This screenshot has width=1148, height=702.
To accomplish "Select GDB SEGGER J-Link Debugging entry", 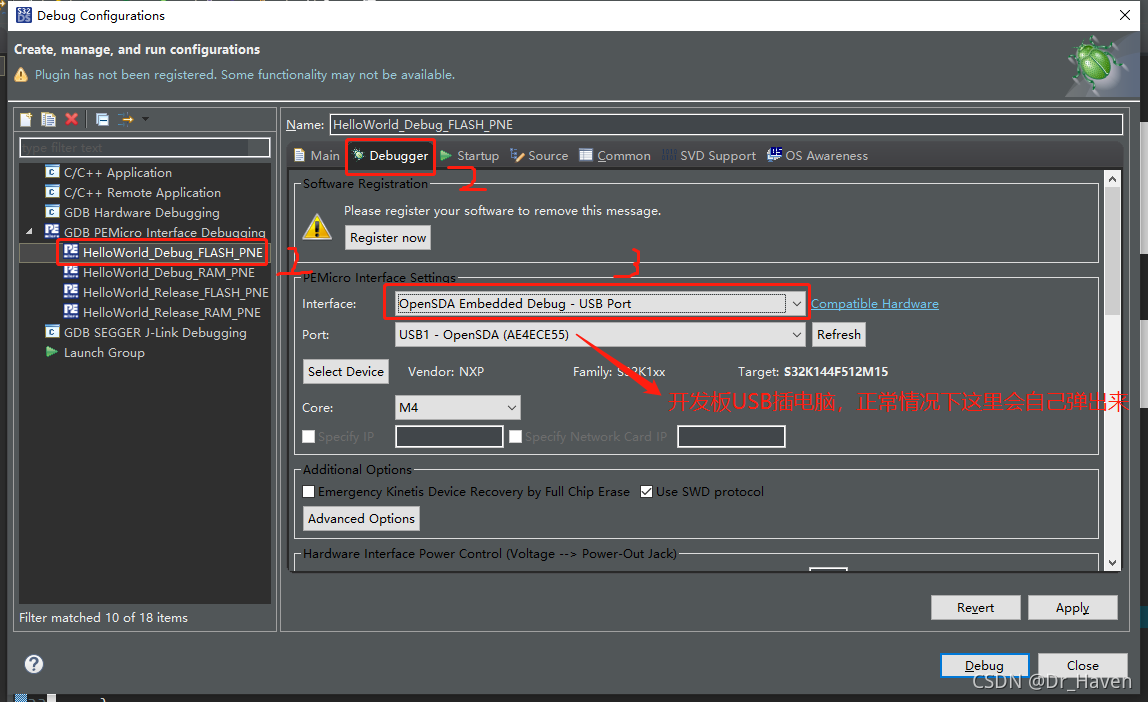I will (x=155, y=332).
